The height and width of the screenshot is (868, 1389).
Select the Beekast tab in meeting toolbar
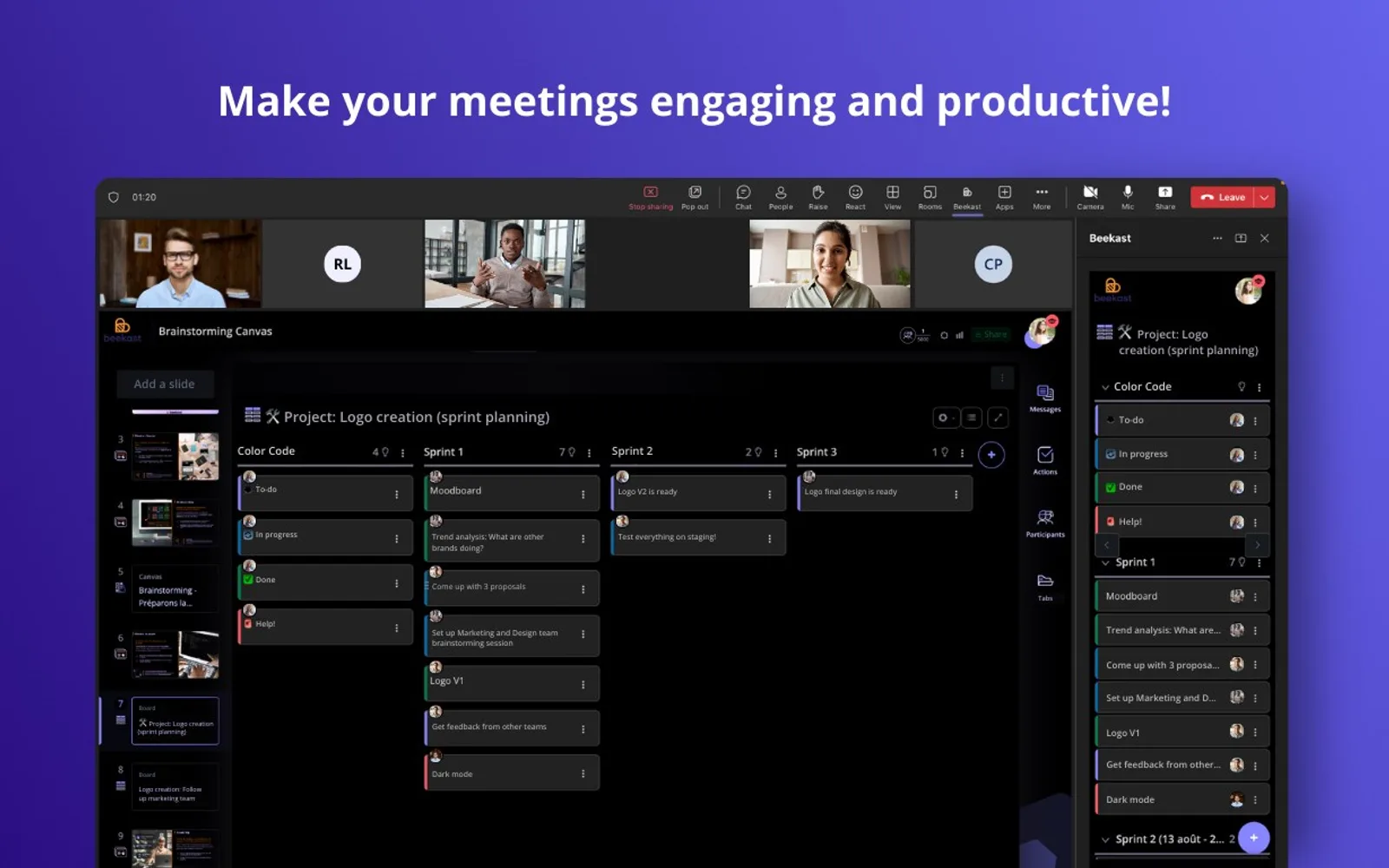(x=967, y=198)
